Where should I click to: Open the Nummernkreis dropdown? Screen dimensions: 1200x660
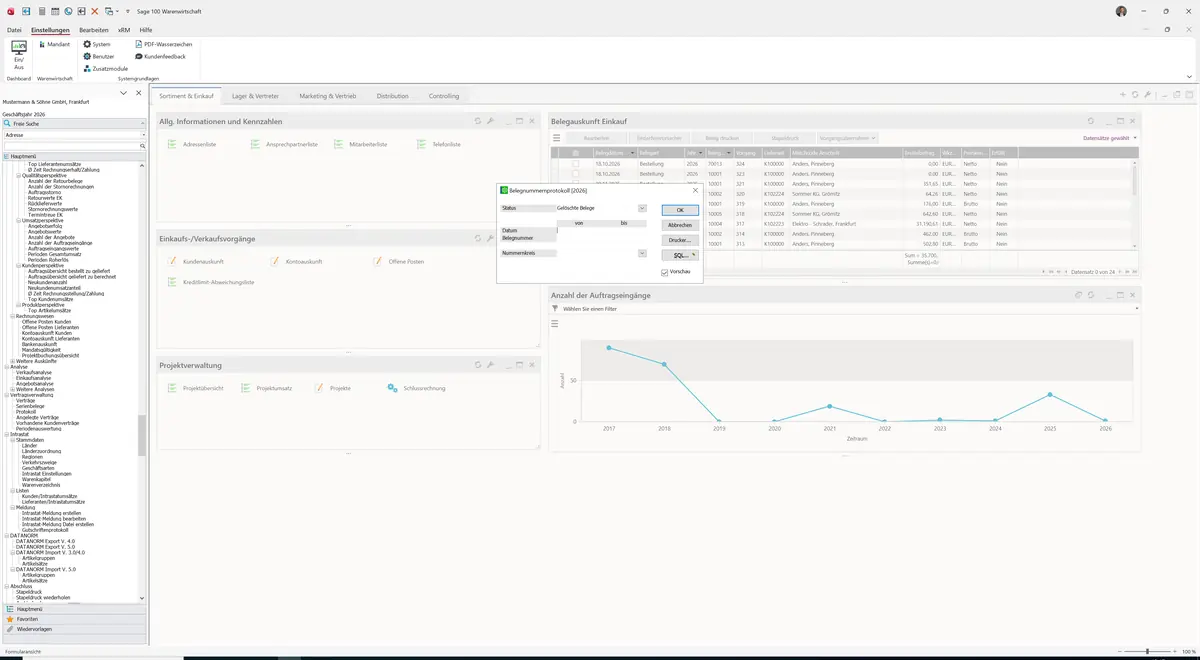642,253
